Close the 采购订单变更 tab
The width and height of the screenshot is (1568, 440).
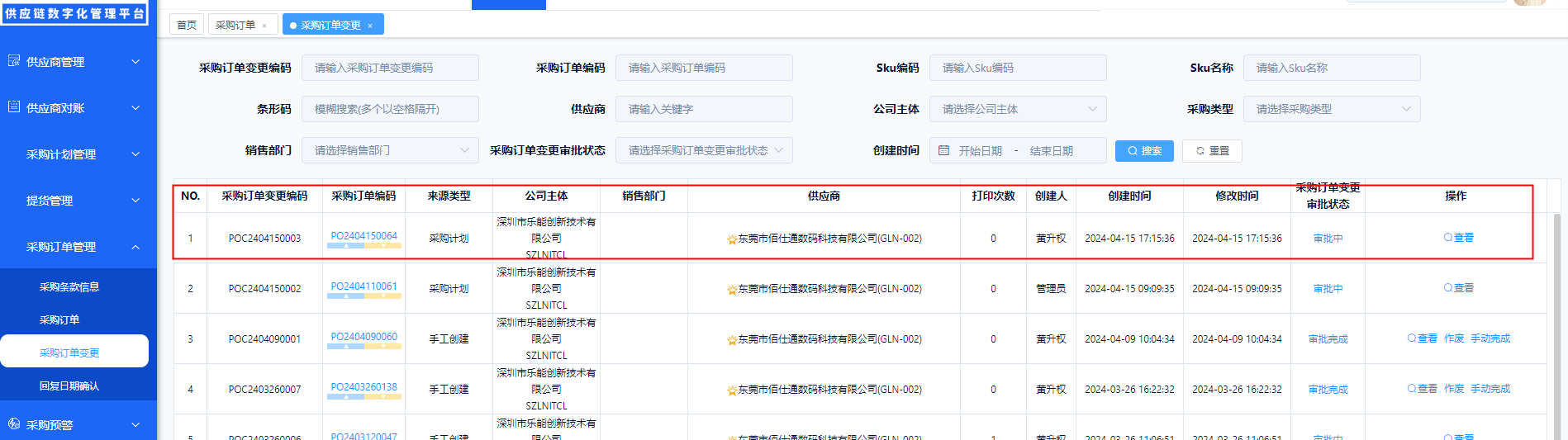coord(370,26)
